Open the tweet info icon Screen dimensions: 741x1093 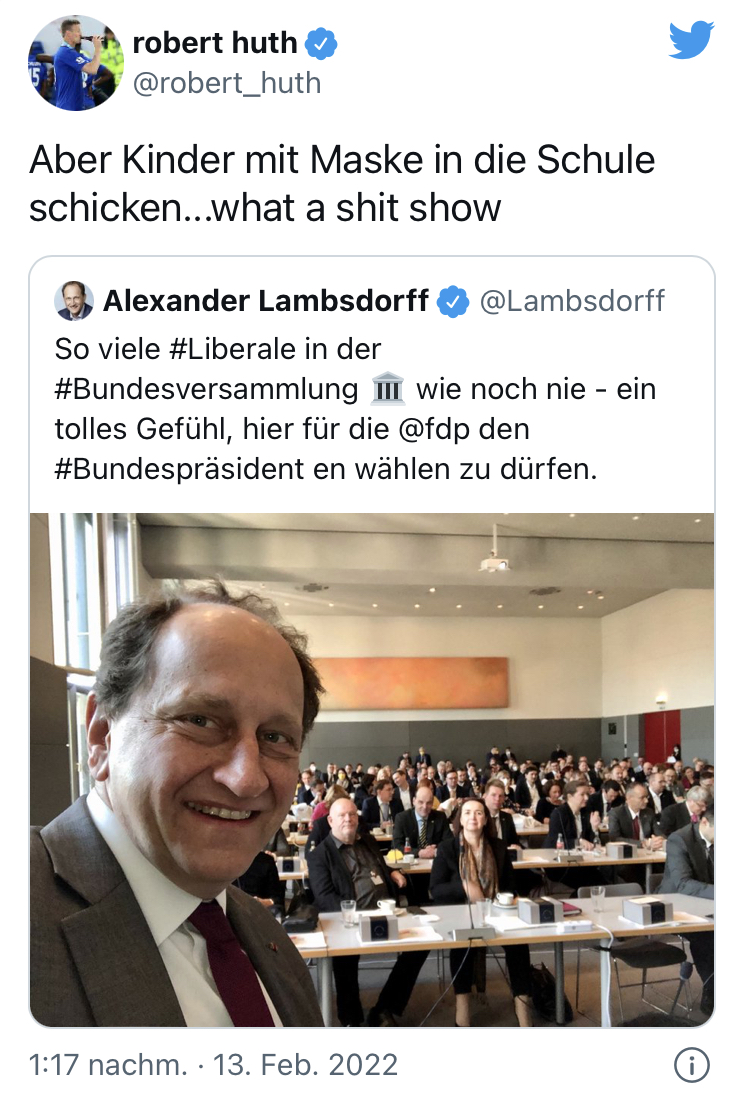click(x=692, y=1065)
